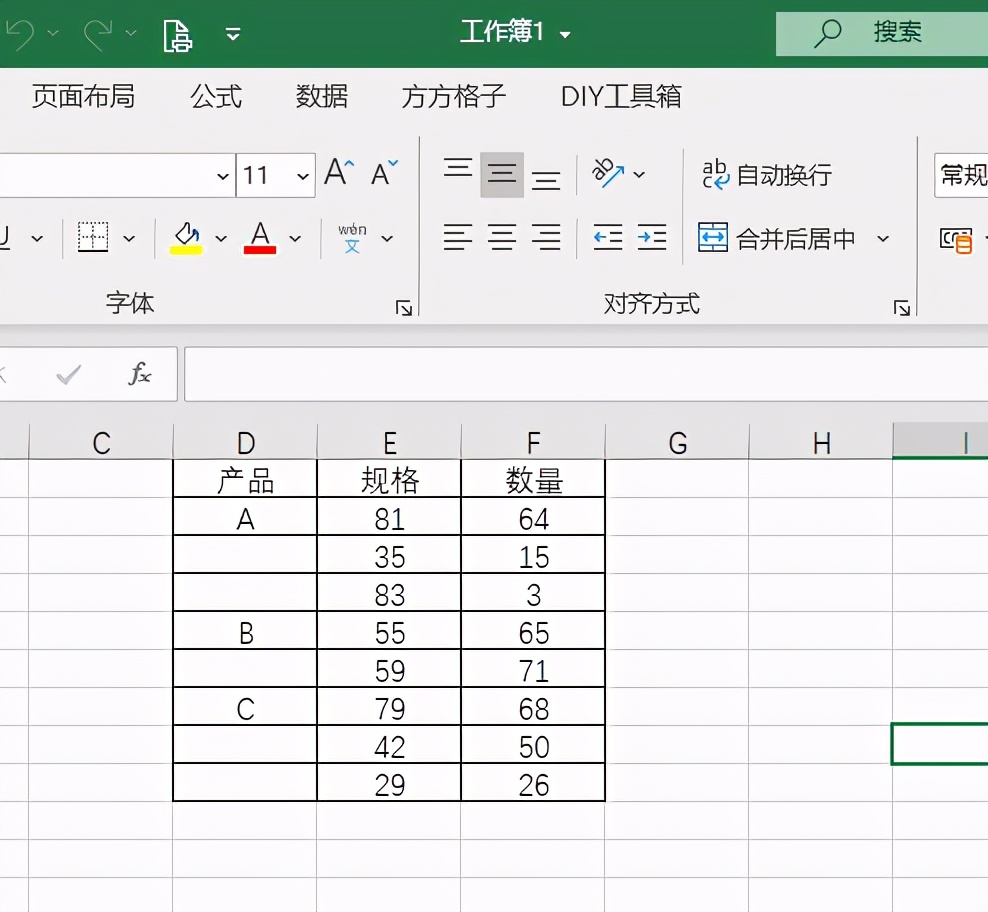Expand the borders dropdown menu
The width and height of the screenshot is (988, 912).
[128, 238]
